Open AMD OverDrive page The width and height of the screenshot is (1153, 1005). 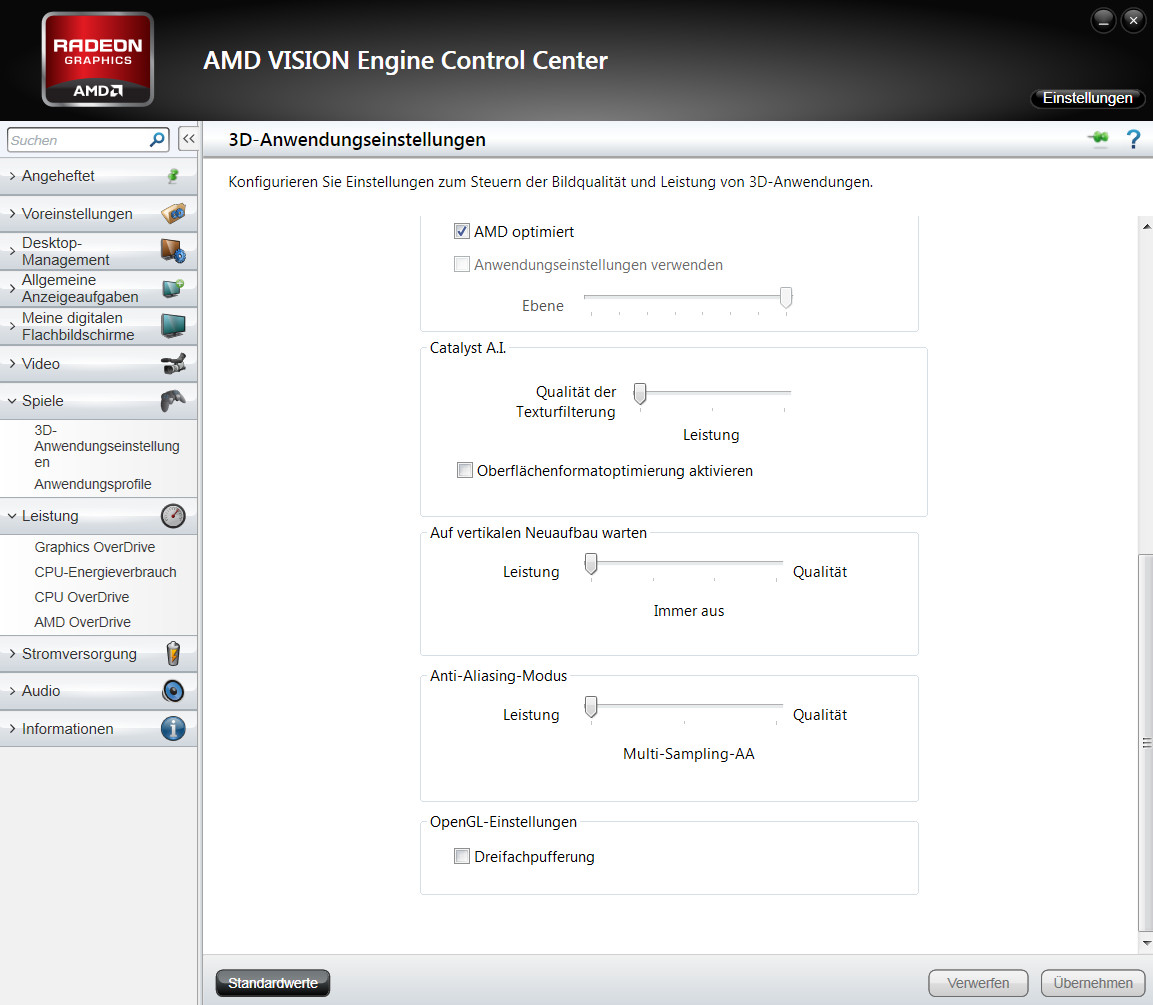[x=82, y=622]
